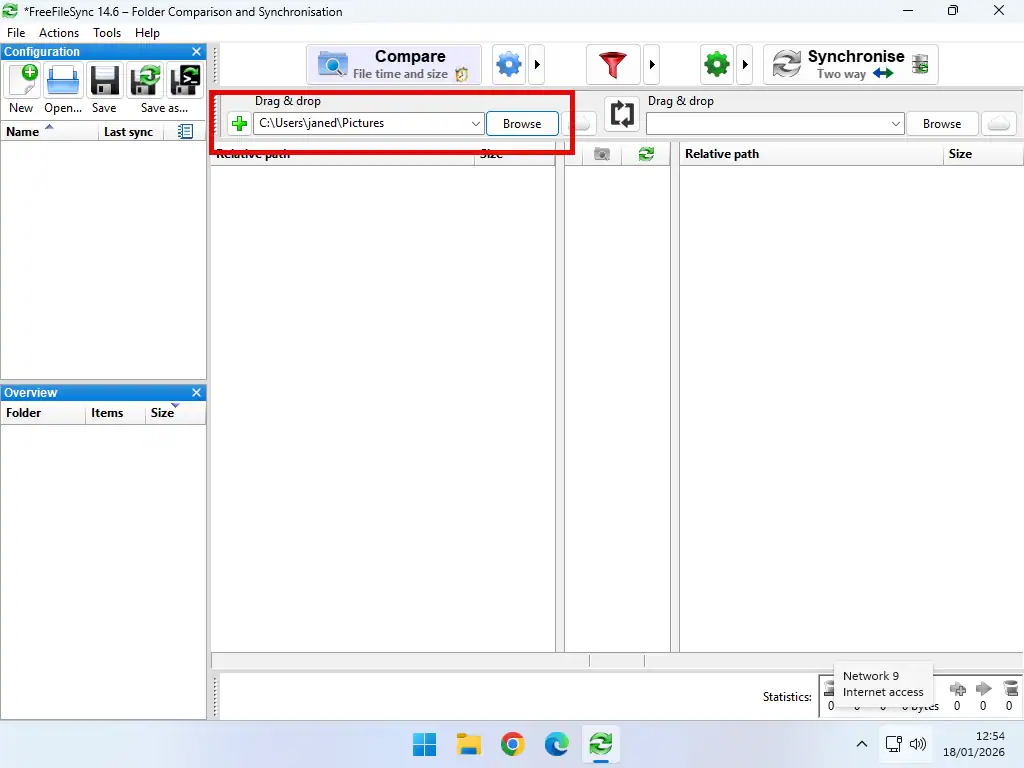Add a folder pair with the green plus icon
The width and height of the screenshot is (1024, 768).
(x=237, y=123)
